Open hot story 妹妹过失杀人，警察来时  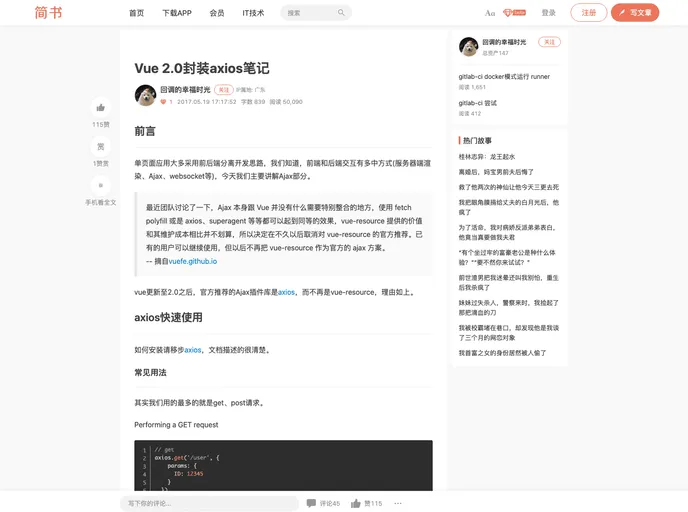click(509, 308)
